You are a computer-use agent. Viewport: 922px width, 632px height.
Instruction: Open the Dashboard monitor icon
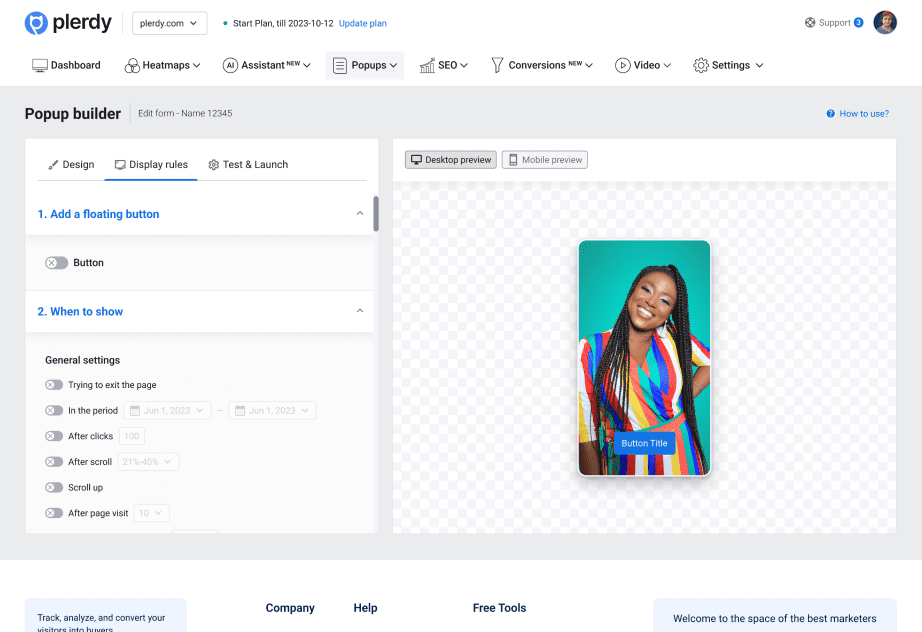39,65
